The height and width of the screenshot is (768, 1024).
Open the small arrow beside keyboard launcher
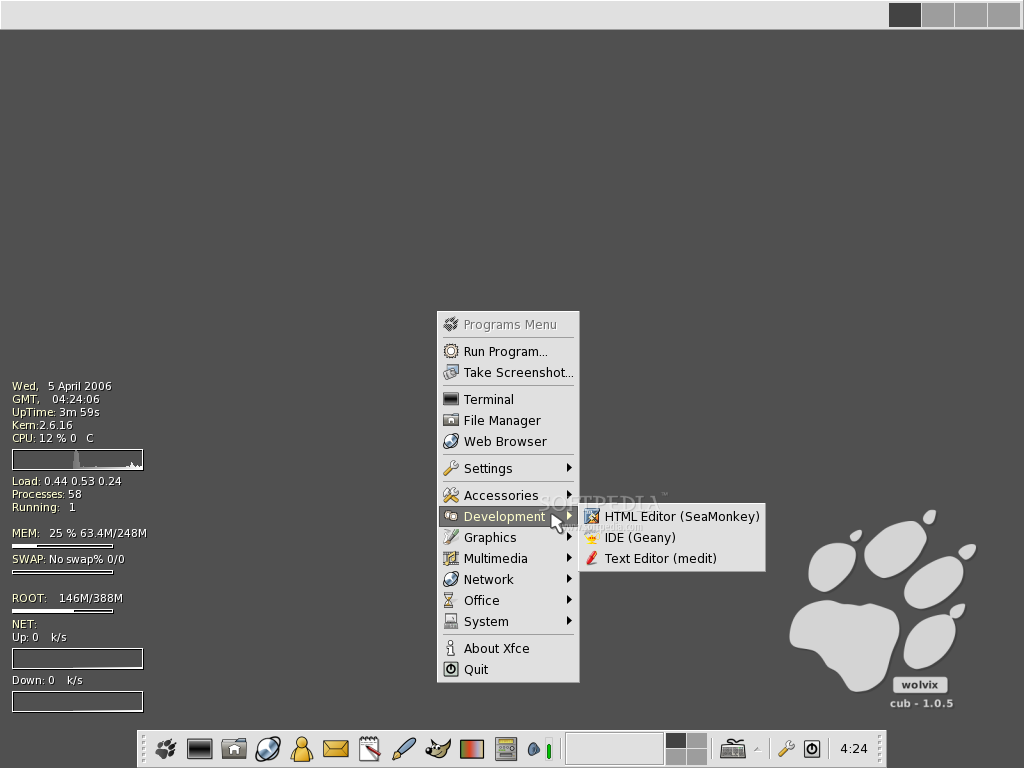[757, 748]
